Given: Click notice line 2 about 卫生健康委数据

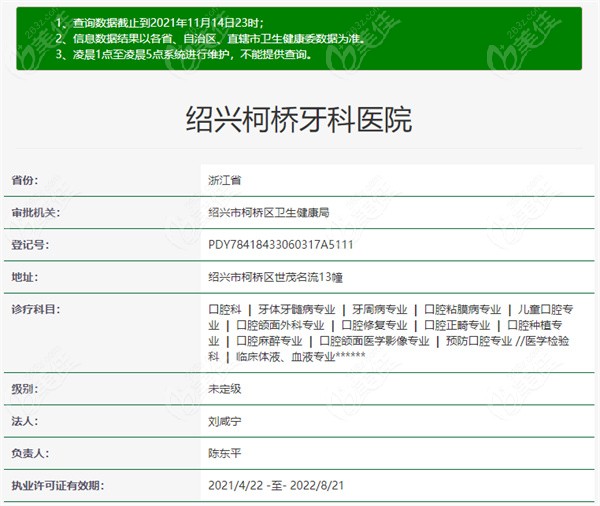Looking at the screenshot, I should (x=210, y=39).
